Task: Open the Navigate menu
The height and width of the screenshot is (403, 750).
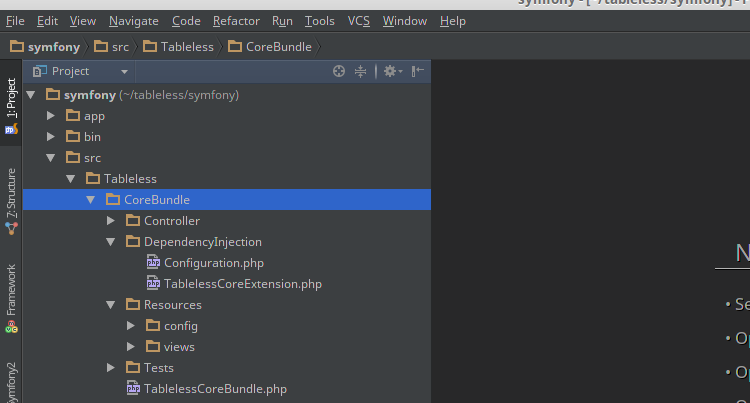Action: pyautogui.click(x=133, y=21)
